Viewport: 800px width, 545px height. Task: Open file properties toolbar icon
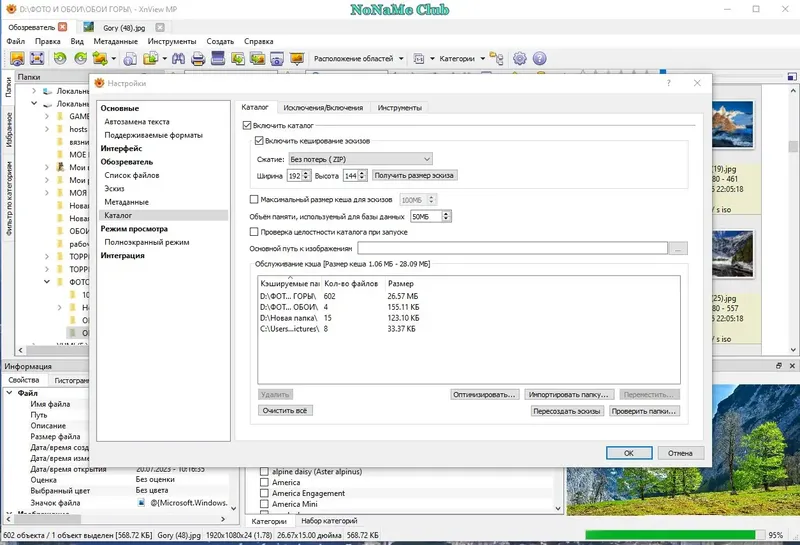[x=130, y=59]
